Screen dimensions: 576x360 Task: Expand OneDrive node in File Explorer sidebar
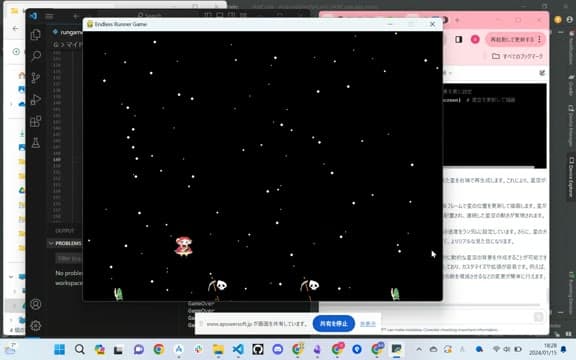11,104
